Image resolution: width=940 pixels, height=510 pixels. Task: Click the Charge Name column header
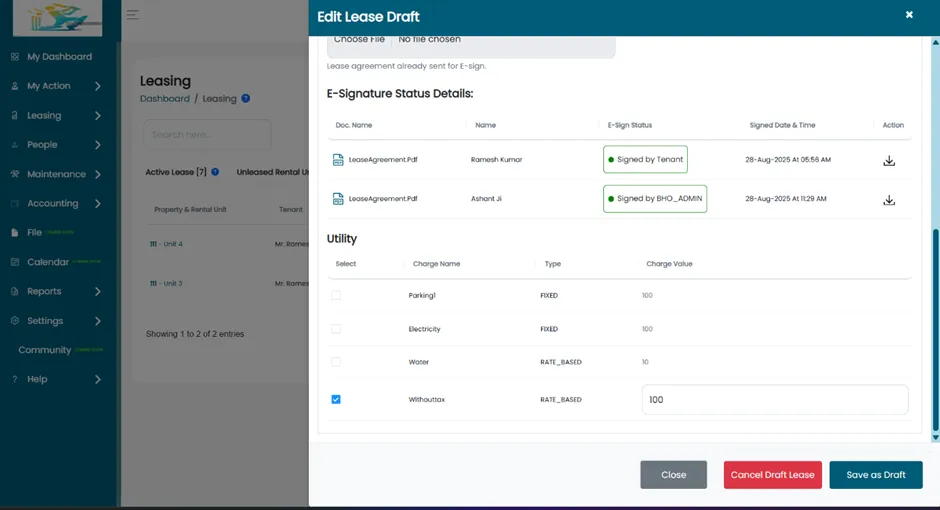coord(436,264)
